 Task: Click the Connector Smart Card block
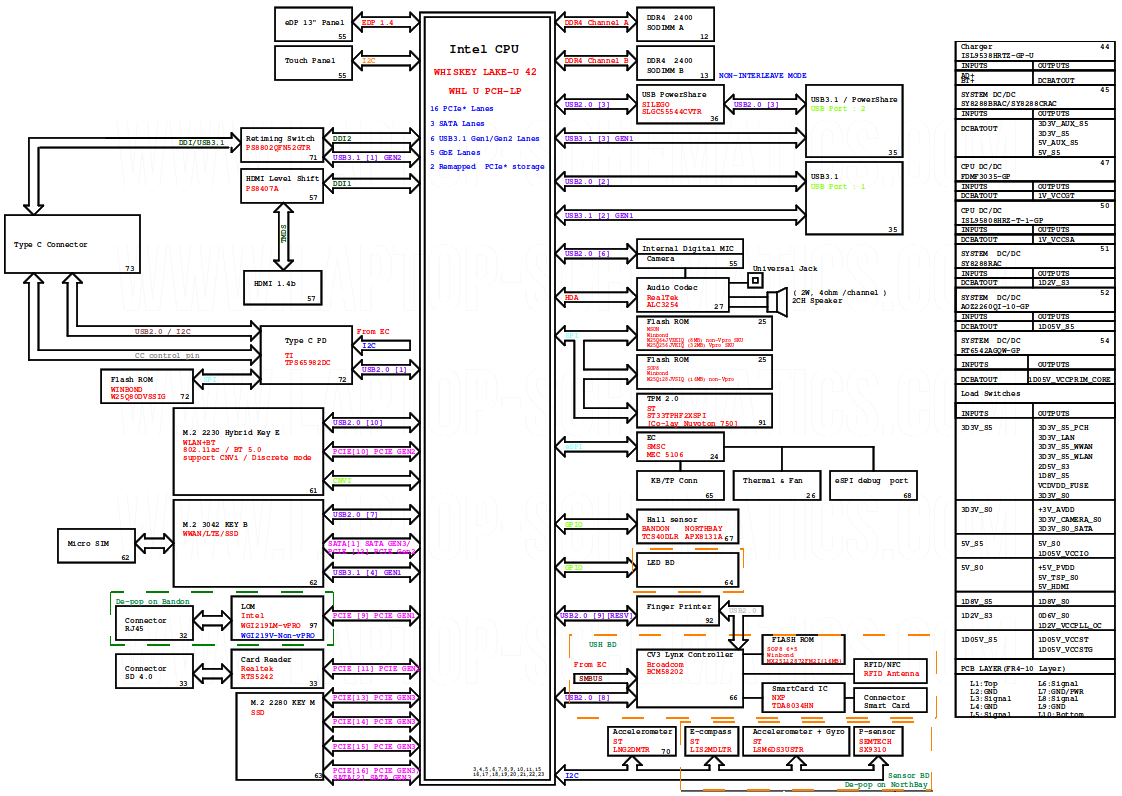pos(890,701)
